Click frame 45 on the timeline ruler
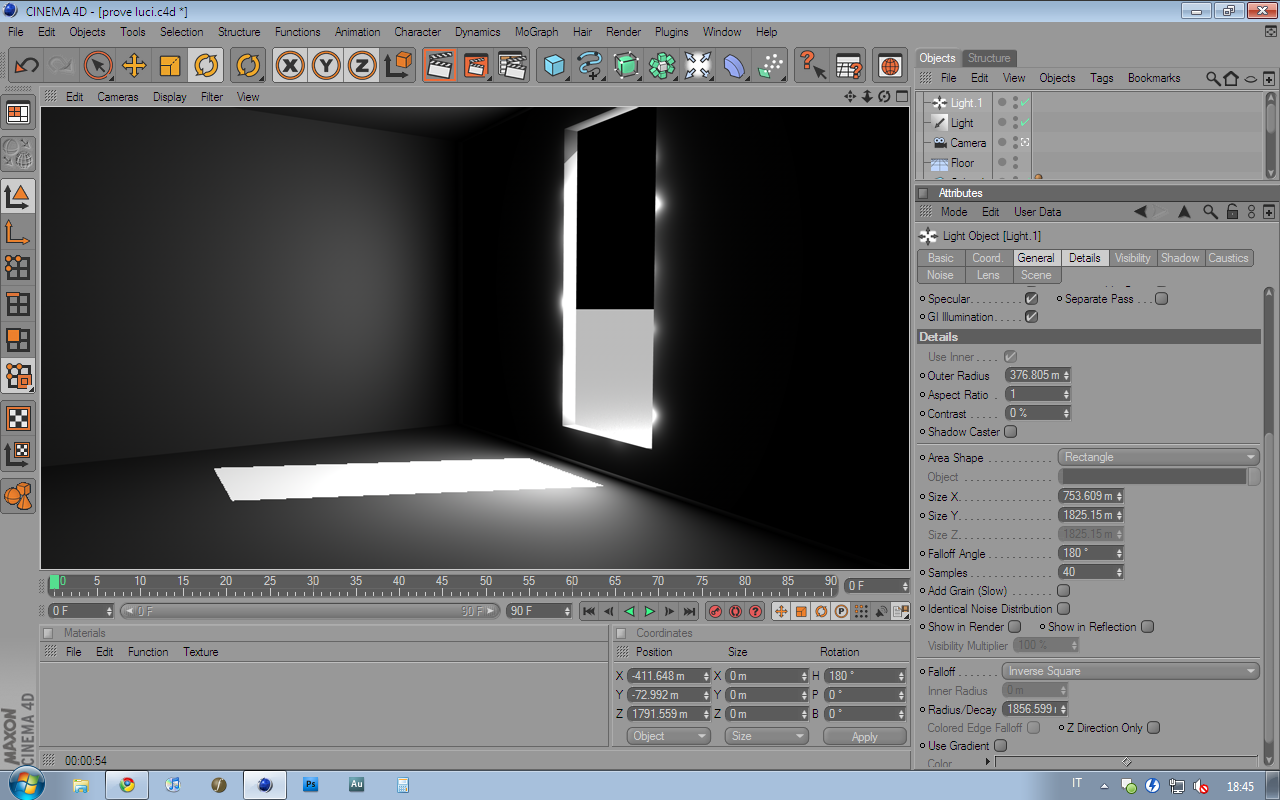 coord(442,581)
